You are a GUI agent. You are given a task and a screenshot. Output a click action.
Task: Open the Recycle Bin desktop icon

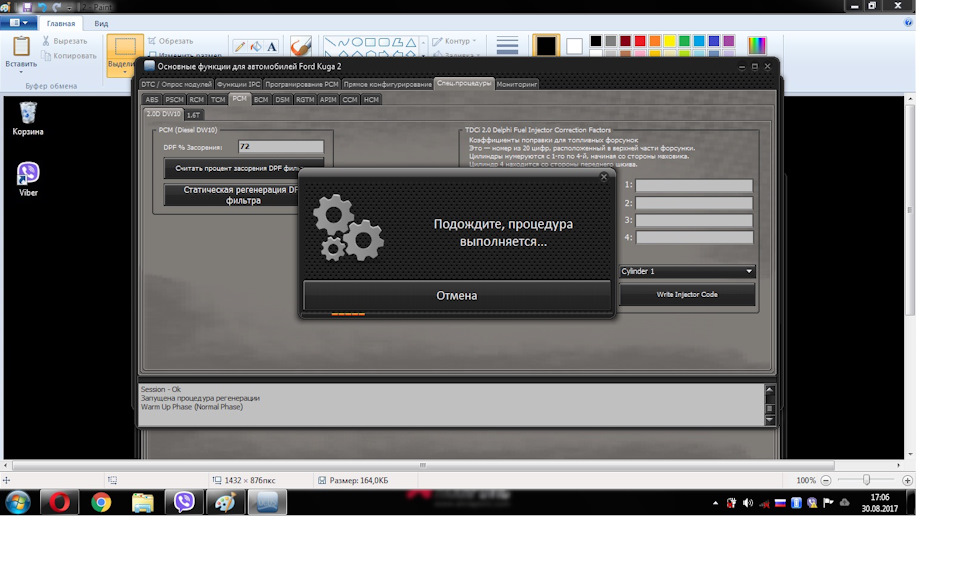point(28,119)
